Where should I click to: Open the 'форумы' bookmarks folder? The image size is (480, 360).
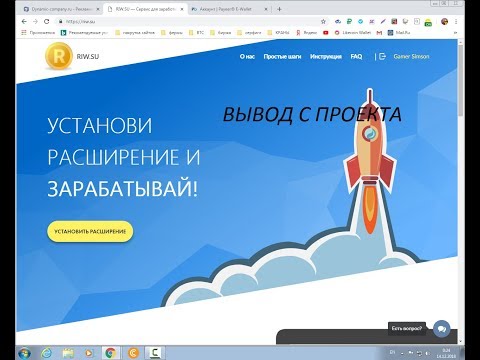pos(172,33)
